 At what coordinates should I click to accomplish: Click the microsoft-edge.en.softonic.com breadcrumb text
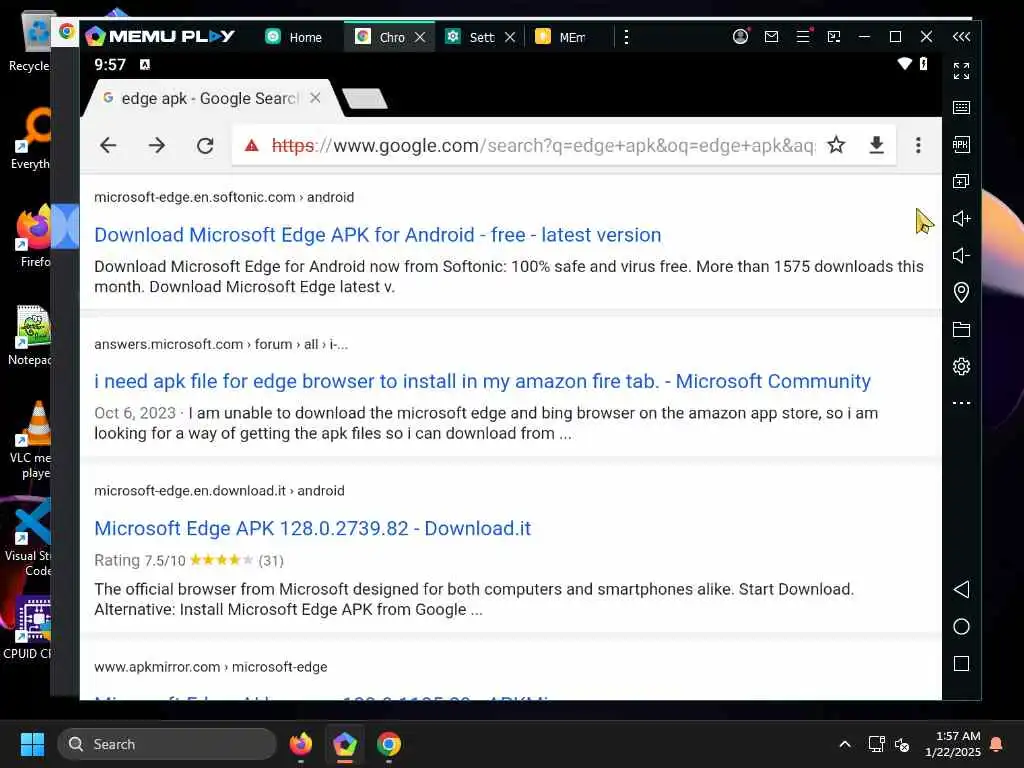click(x=224, y=197)
